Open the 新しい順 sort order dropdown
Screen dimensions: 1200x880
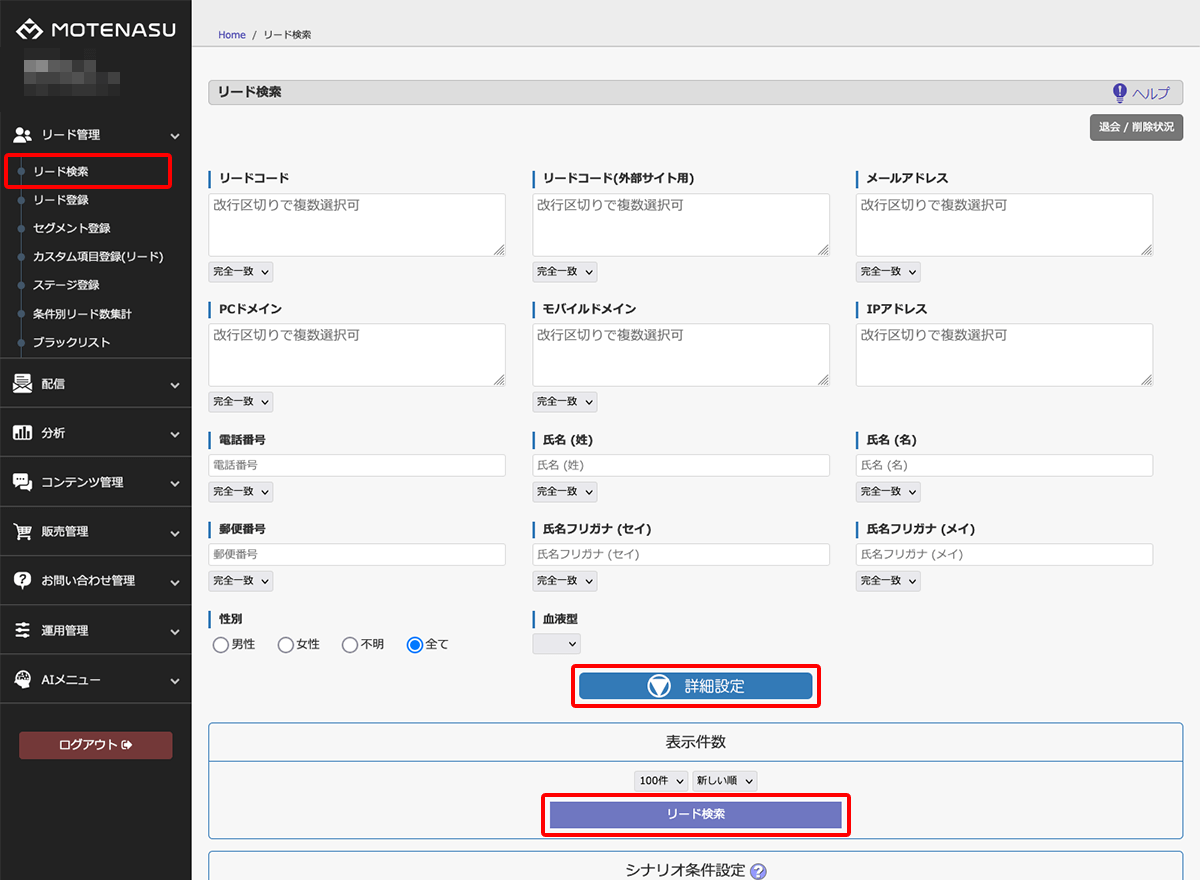(725, 780)
